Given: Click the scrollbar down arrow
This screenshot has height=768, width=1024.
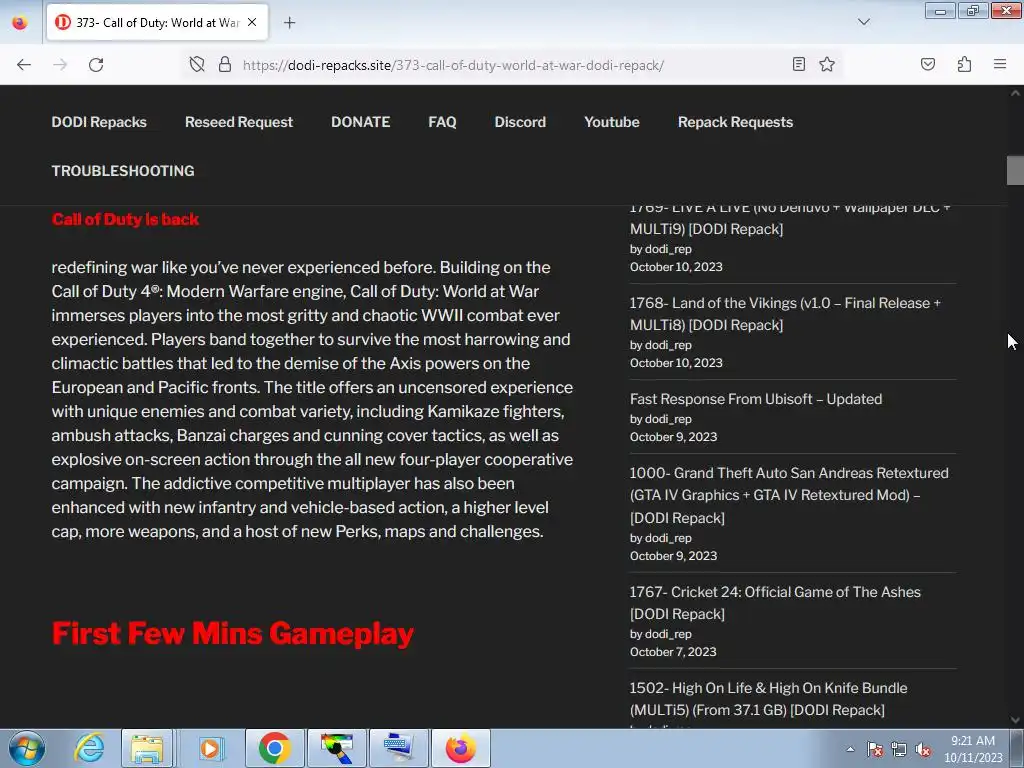Looking at the screenshot, I should pyautogui.click(x=1015, y=720).
